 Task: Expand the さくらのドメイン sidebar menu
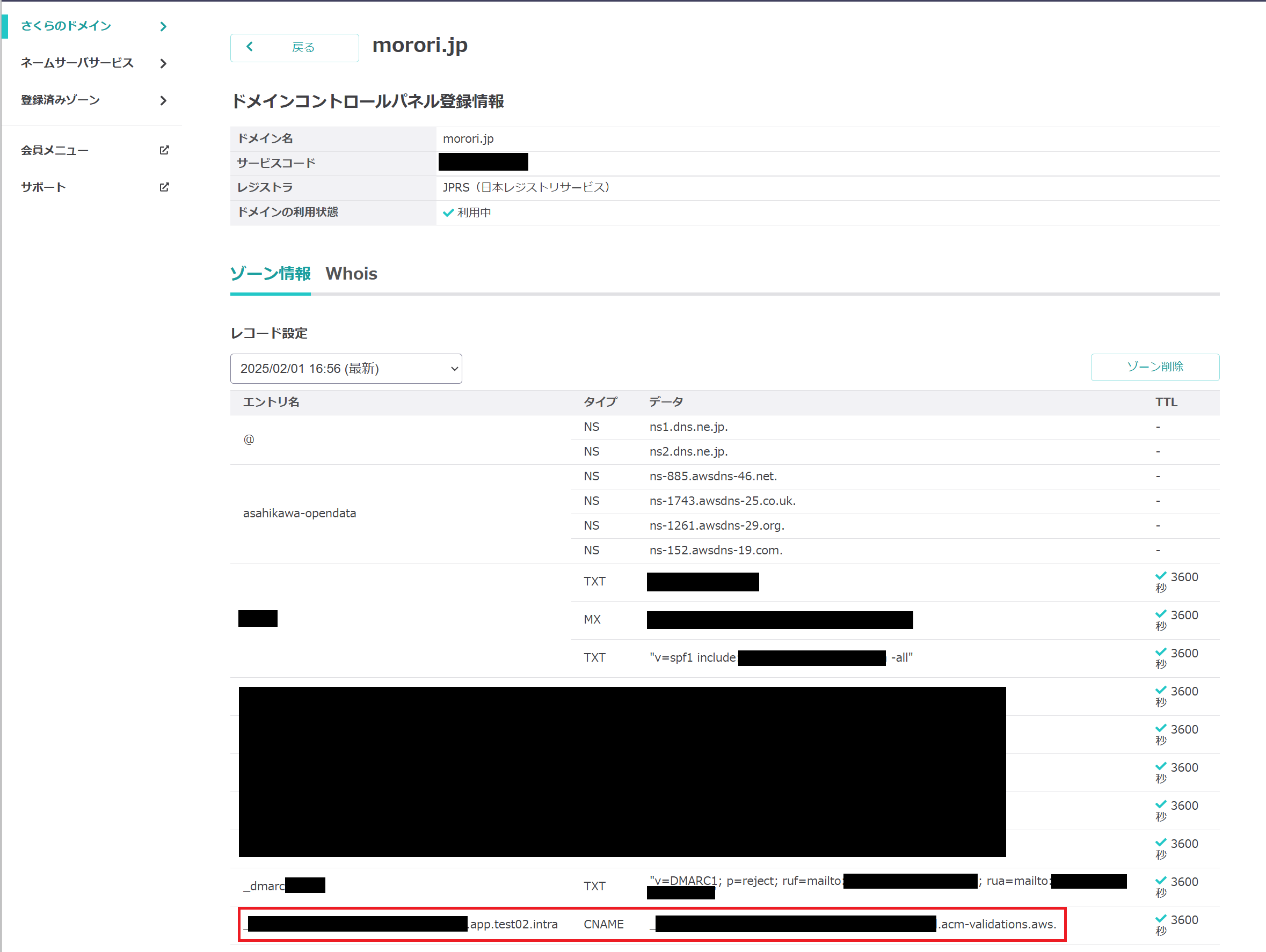66,26
